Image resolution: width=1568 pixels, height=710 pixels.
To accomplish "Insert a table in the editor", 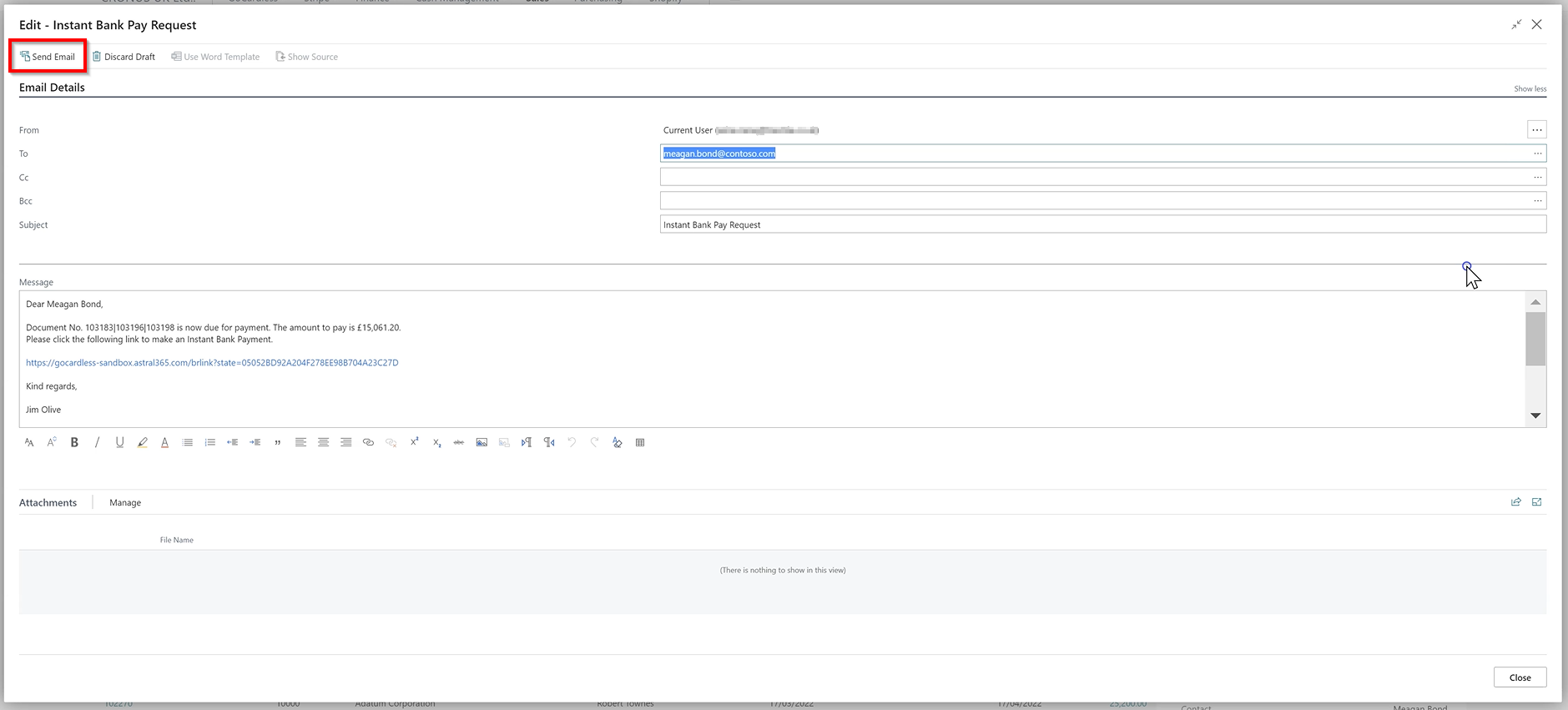I will tap(640, 442).
